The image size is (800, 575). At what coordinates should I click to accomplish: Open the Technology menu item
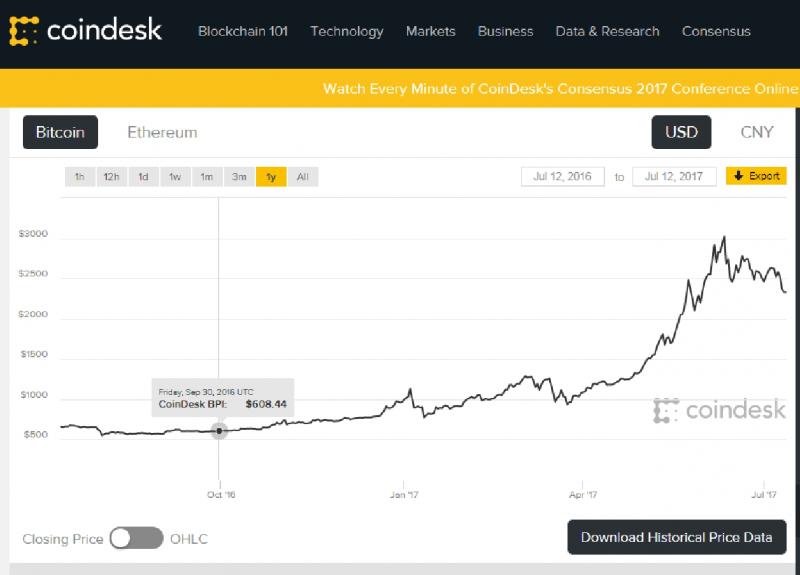pyautogui.click(x=347, y=31)
